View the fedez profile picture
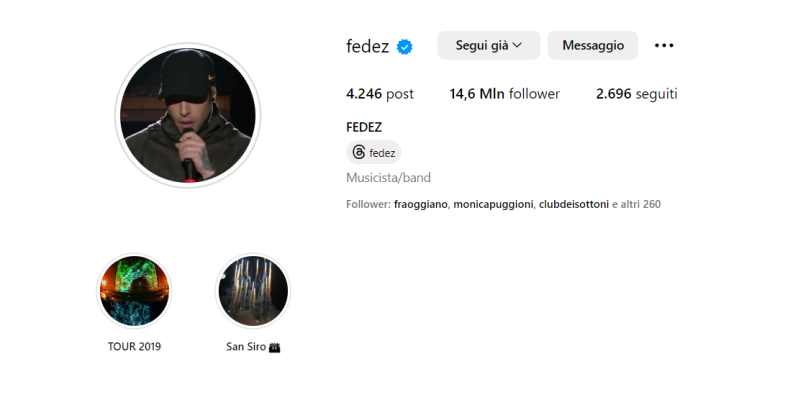Image resolution: width=793 pixels, height=400 pixels. (x=188, y=115)
